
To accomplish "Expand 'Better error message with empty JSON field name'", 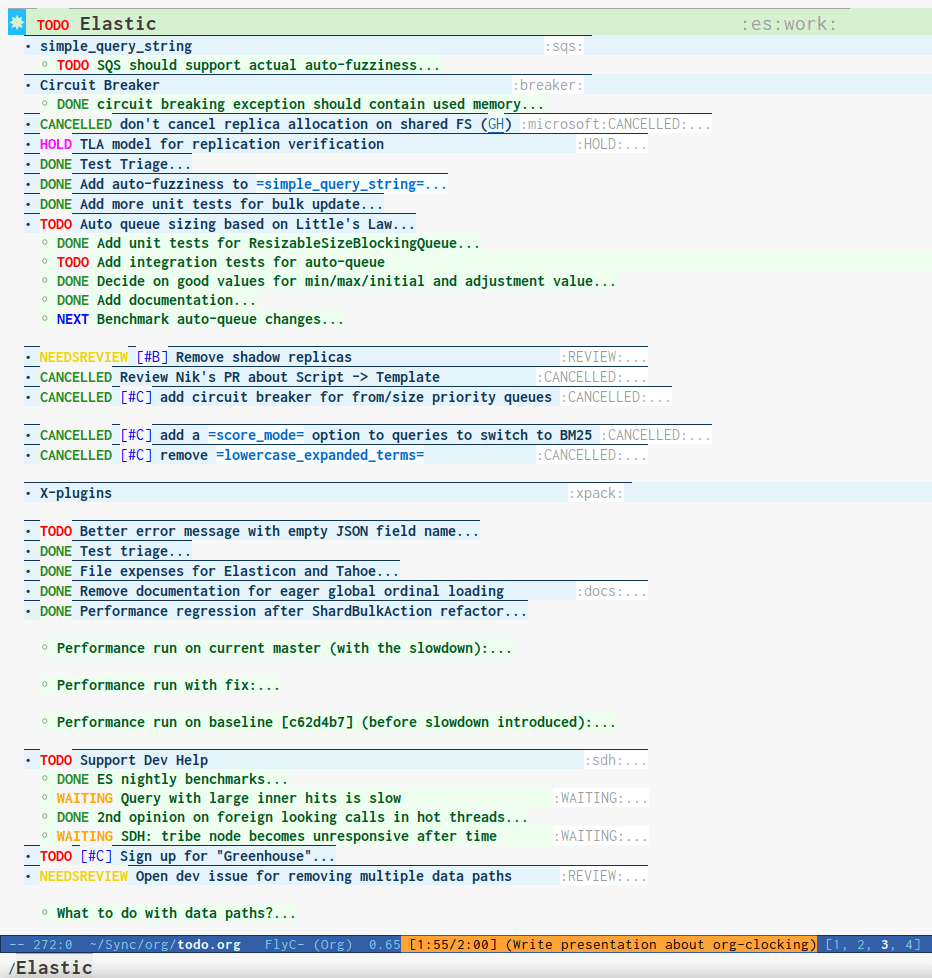I will point(279,531).
